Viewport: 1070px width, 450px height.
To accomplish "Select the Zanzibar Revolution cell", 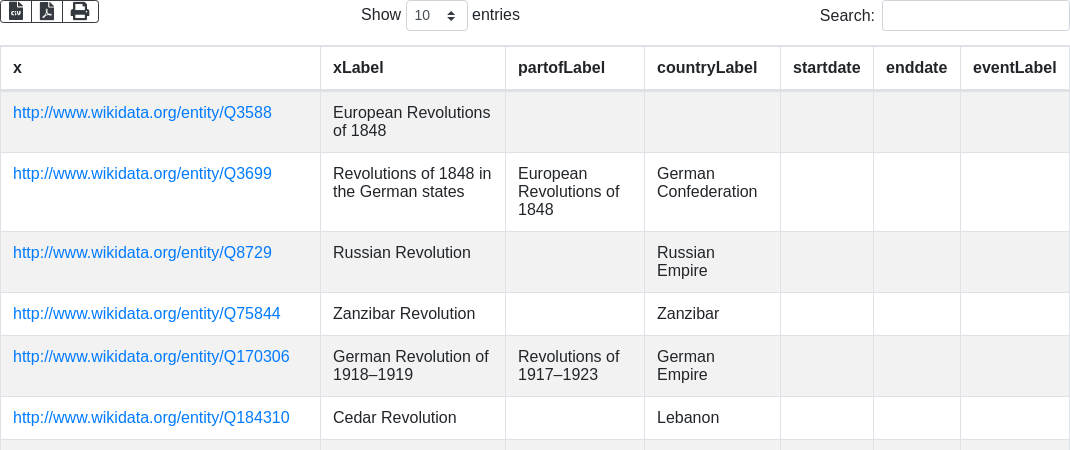I will pos(404,314).
